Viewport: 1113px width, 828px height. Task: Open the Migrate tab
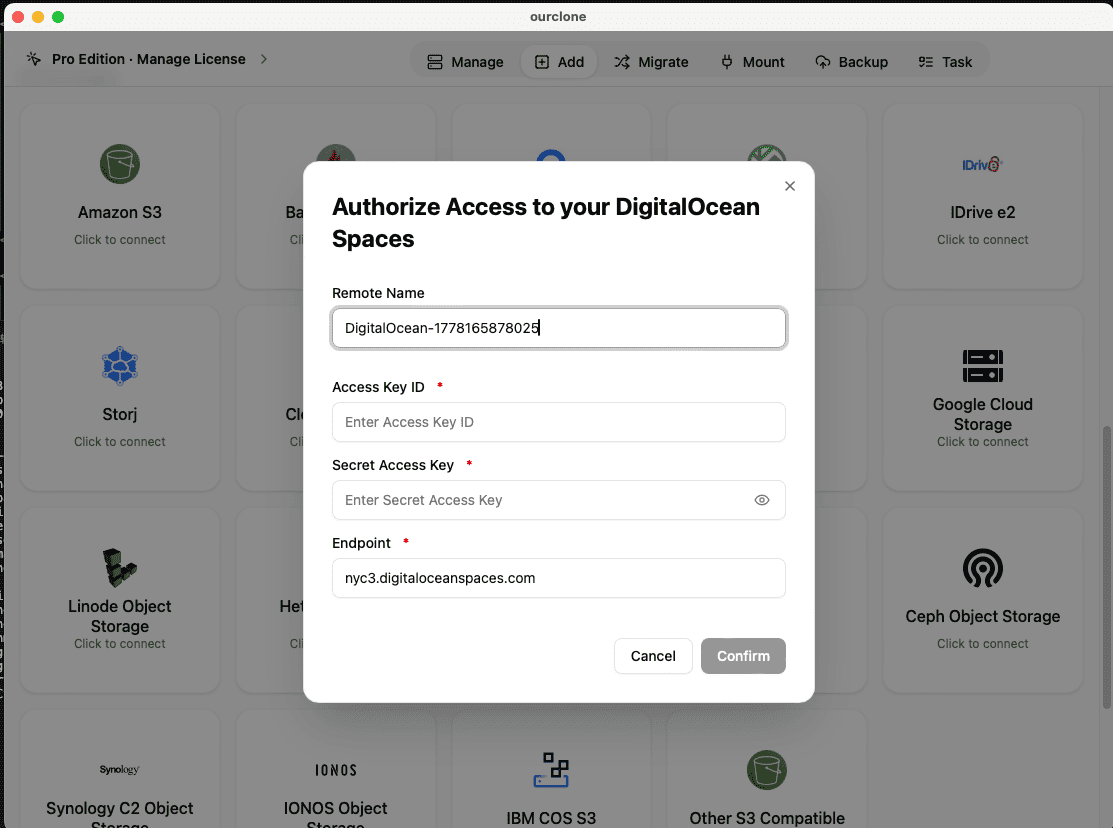point(651,62)
